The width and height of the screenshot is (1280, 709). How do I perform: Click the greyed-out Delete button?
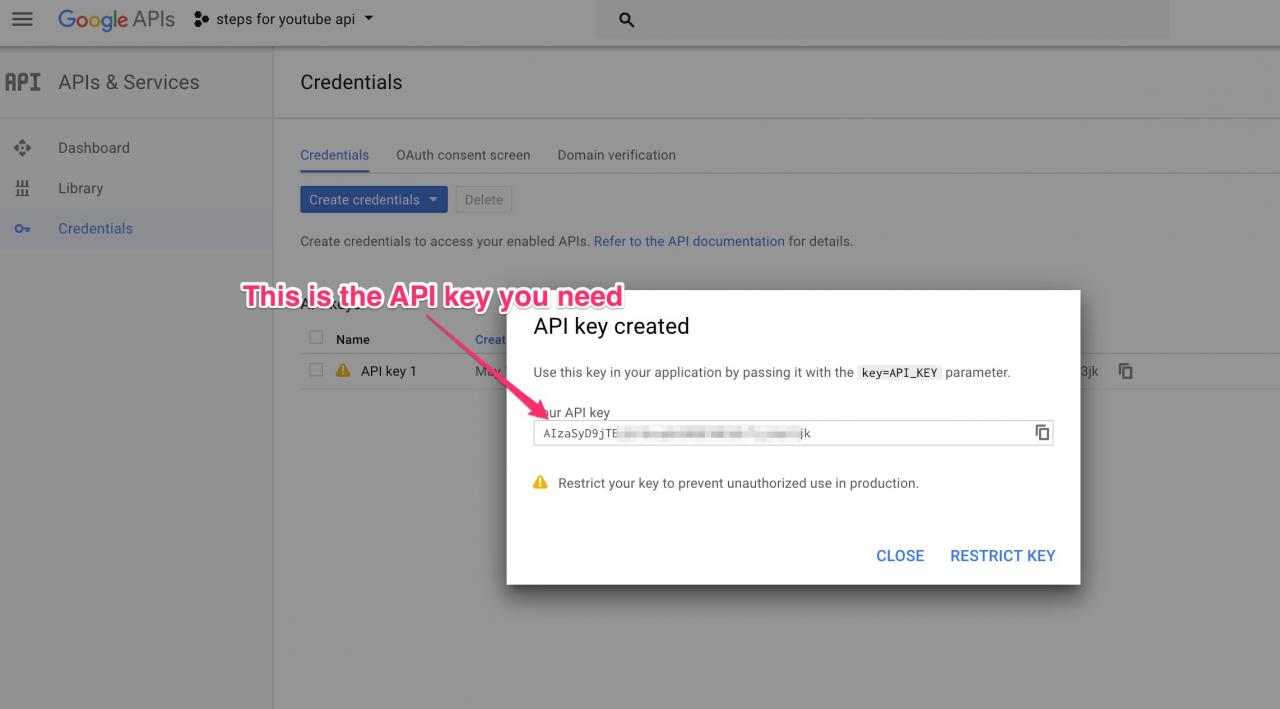point(484,200)
